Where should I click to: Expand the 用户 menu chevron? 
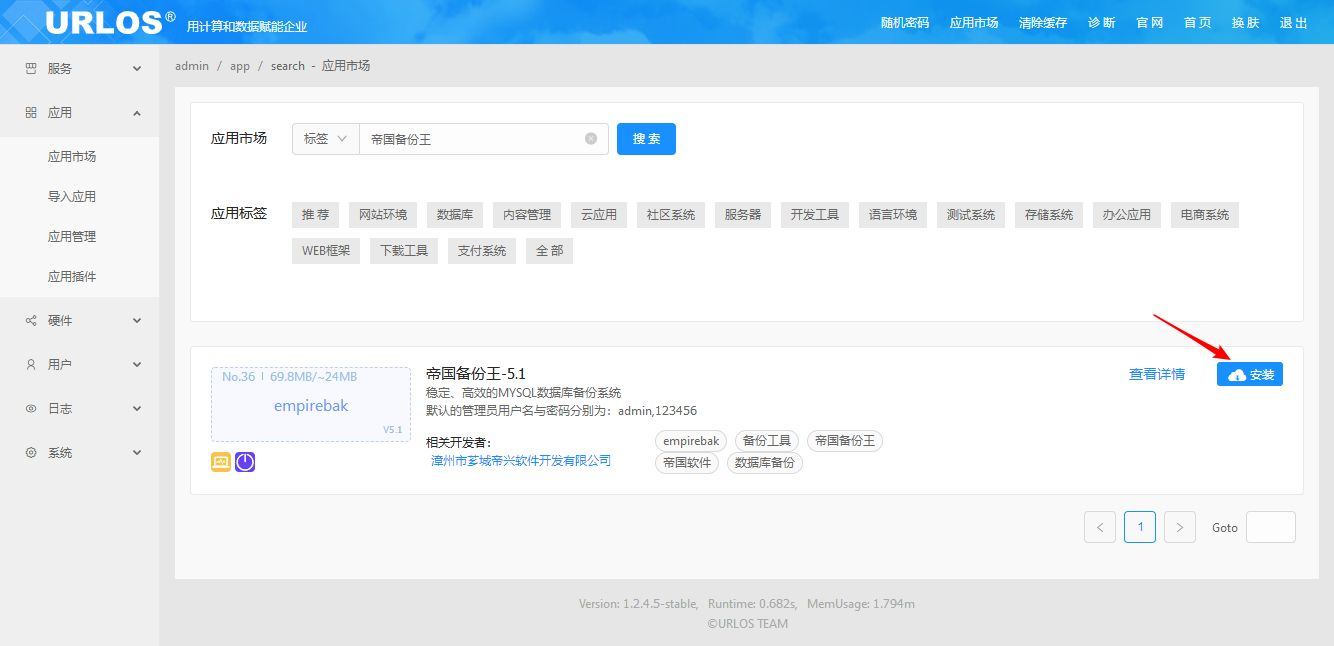pos(137,365)
